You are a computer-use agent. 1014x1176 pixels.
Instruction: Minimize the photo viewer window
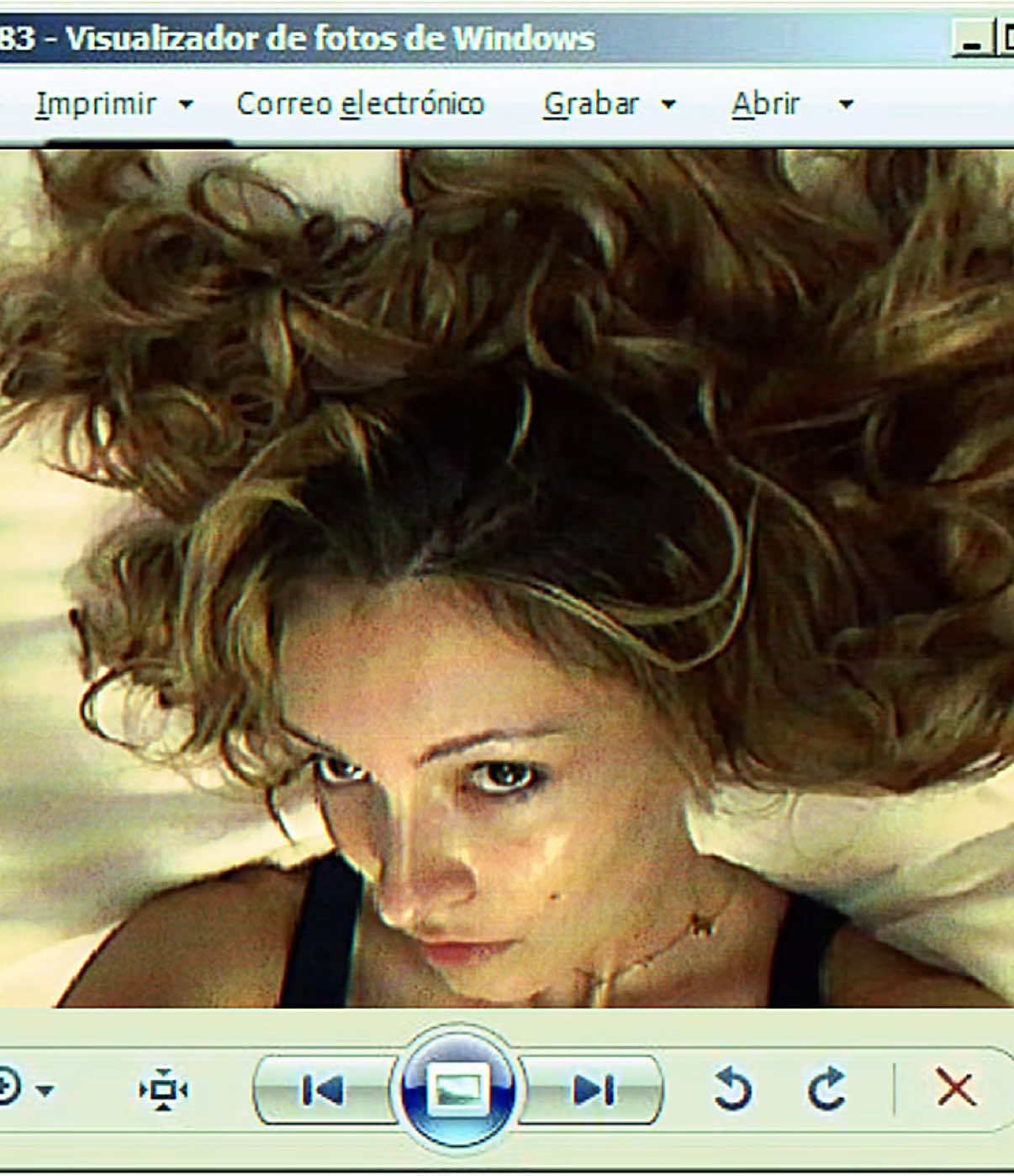point(972,40)
